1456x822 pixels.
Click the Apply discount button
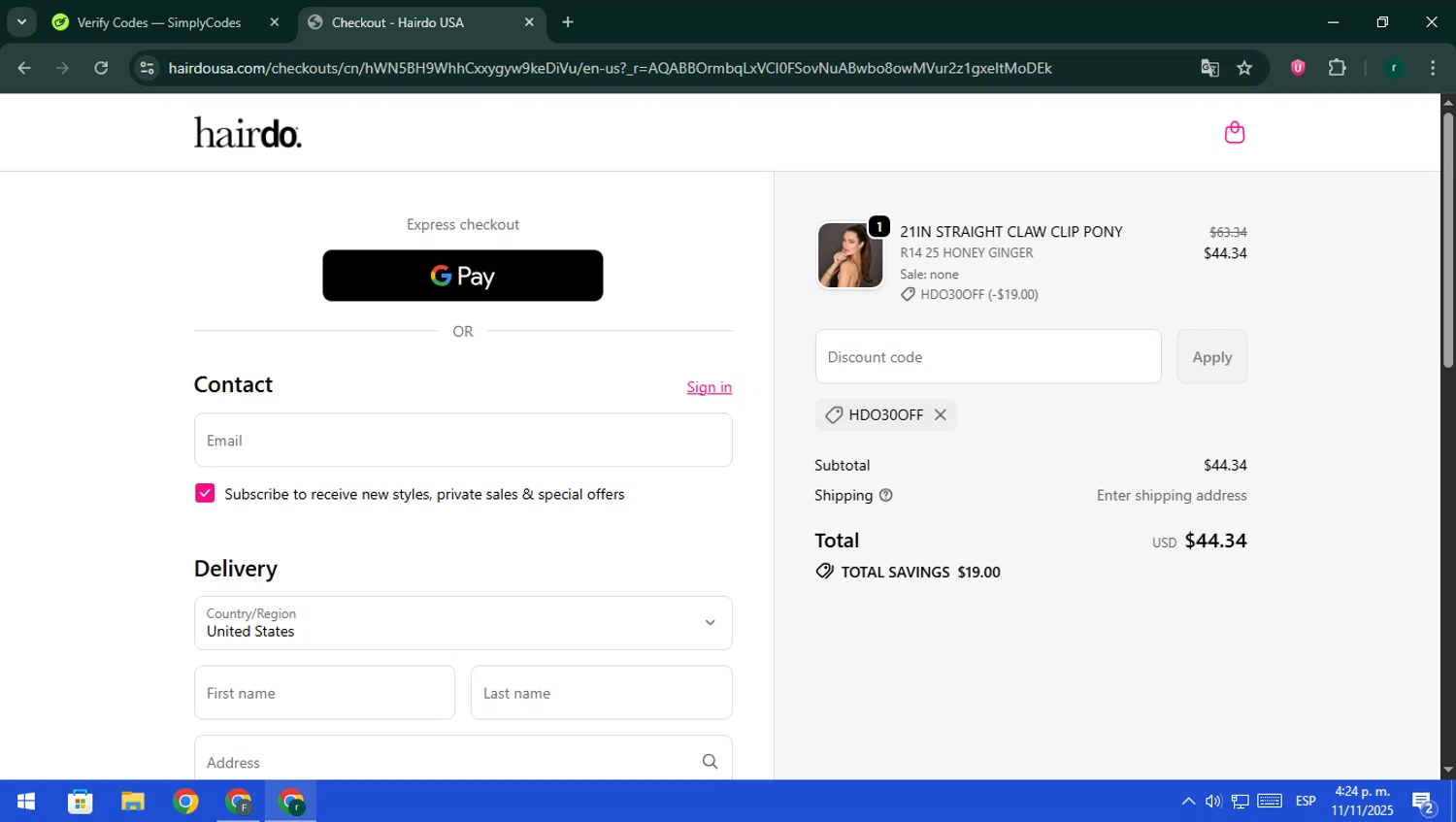[x=1212, y=356]
